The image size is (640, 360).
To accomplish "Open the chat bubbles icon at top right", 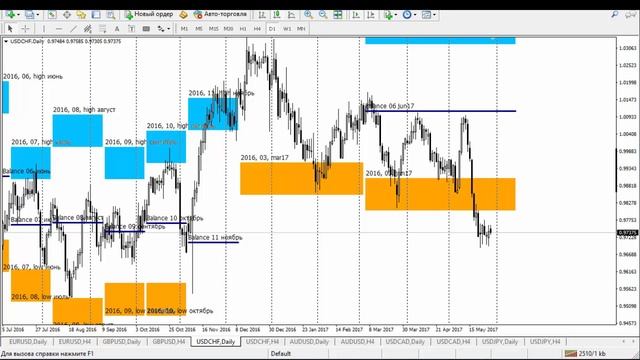I will coord(630,15).
